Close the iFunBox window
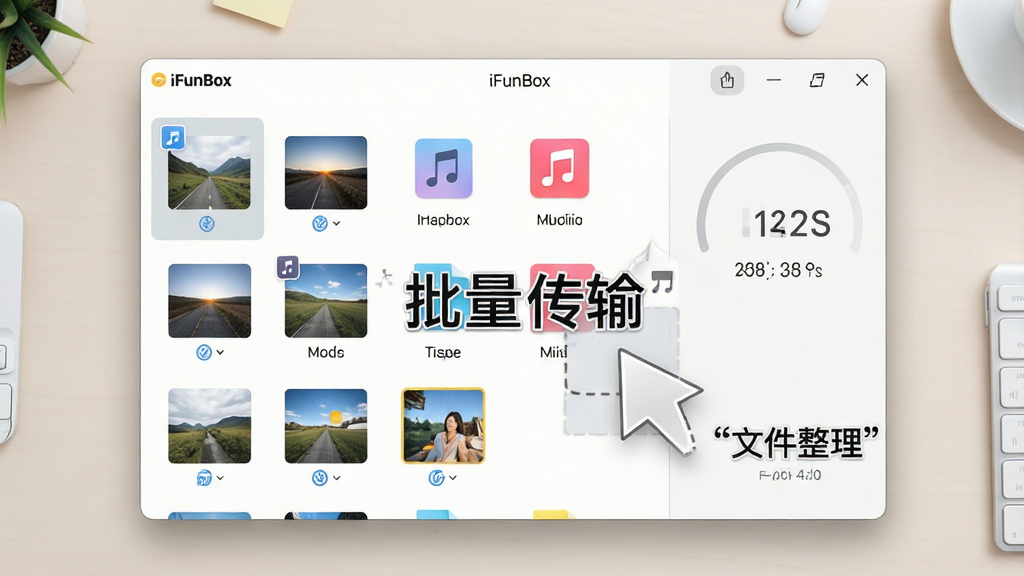The width and height of the screenshot is (1024, 576). coord(862,80)
